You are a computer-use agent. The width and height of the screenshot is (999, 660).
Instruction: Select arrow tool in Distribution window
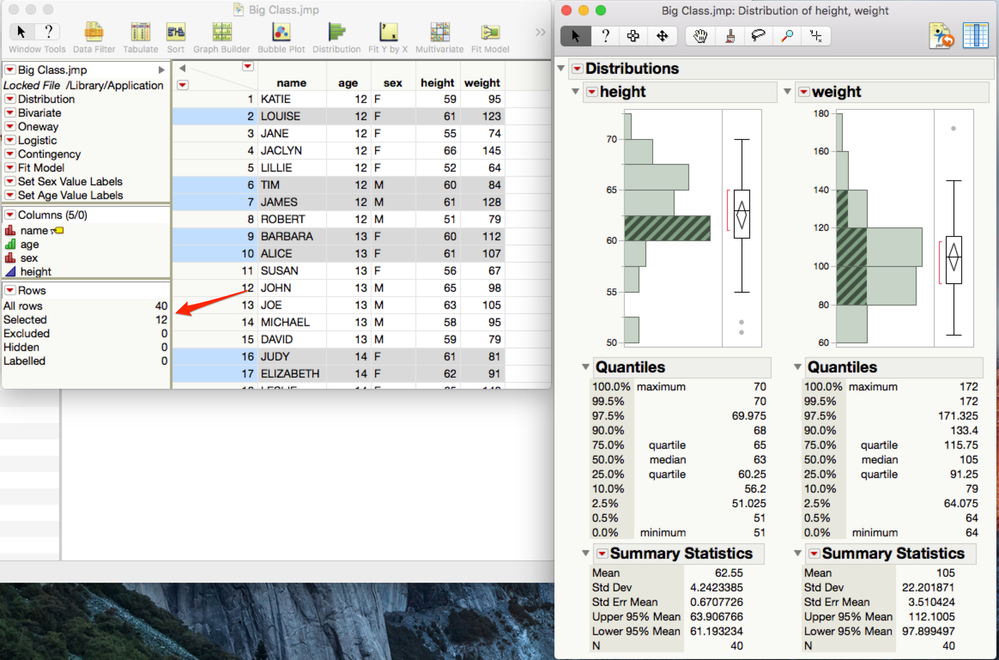pos(575,36)
